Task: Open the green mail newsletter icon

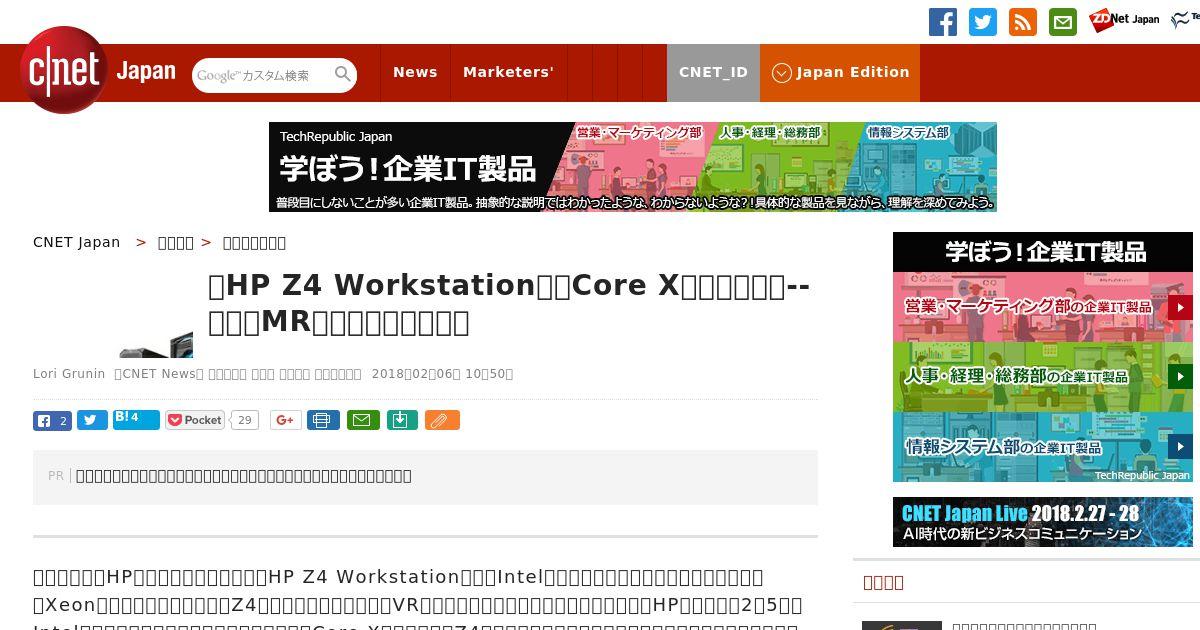Action: [1063, 21]
